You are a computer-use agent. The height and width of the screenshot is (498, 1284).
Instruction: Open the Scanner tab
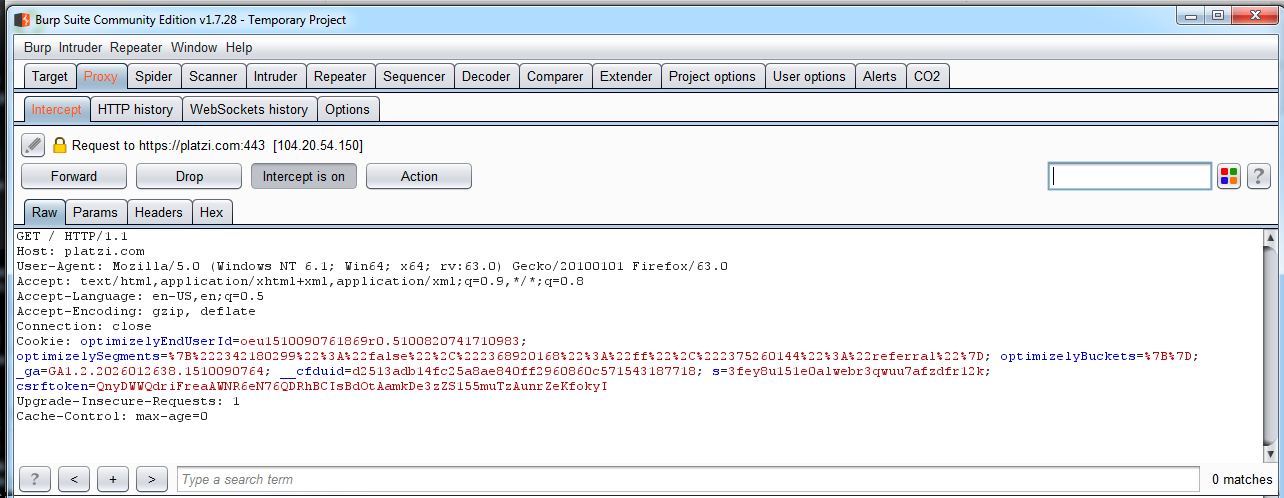point(213,76)
